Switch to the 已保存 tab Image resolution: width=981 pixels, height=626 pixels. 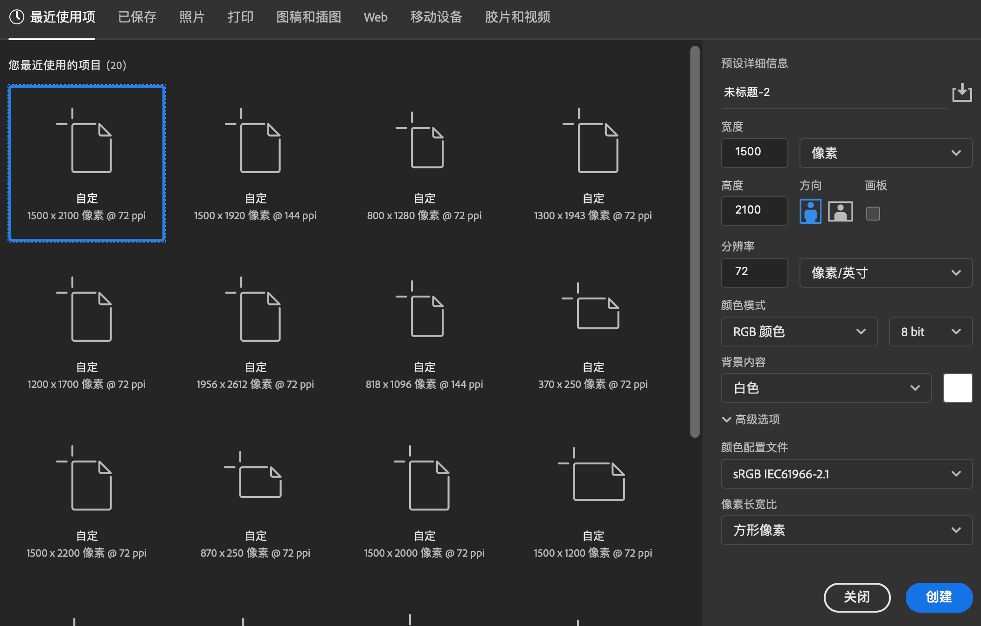pyautogui.click(x=137, y=18)
